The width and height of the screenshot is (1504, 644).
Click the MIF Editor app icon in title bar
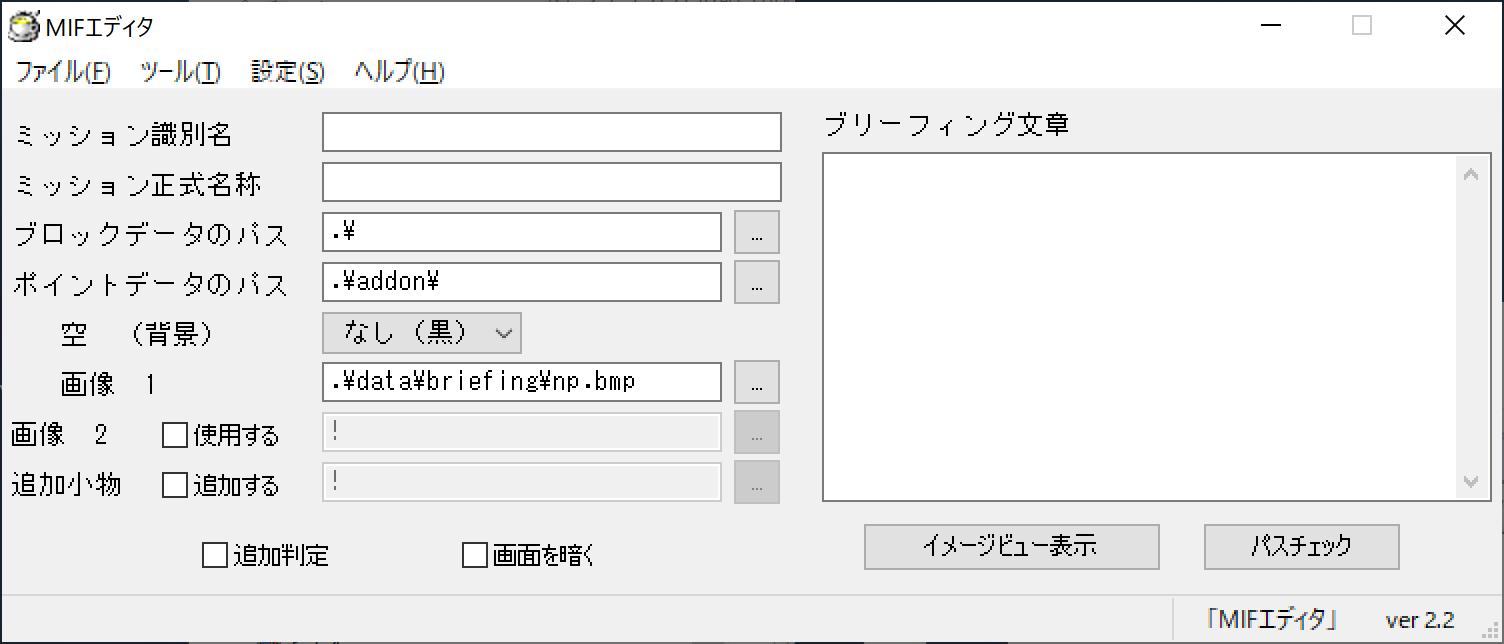coord(23,26)
